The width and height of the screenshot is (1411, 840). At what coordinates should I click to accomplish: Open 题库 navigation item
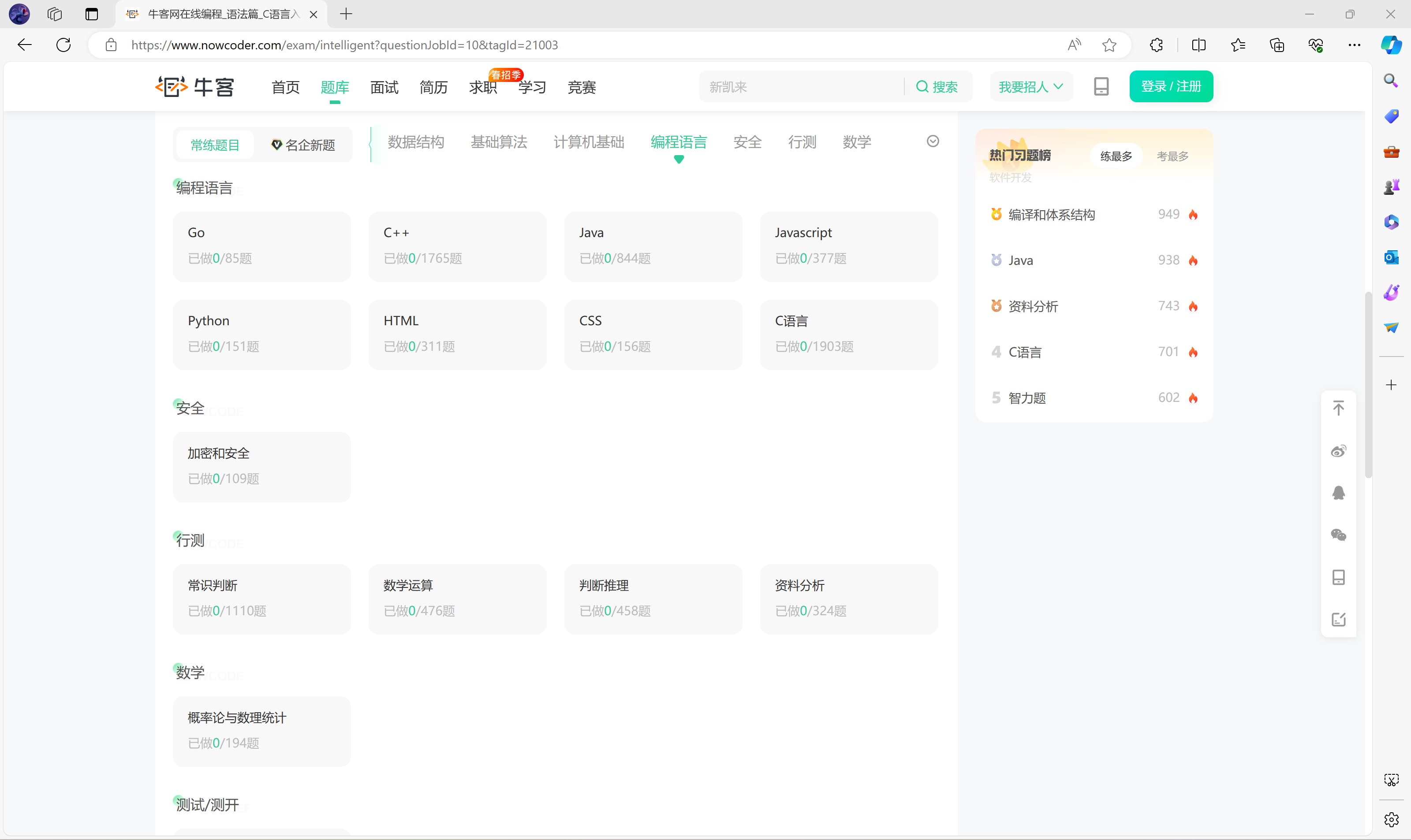point(335,87)
